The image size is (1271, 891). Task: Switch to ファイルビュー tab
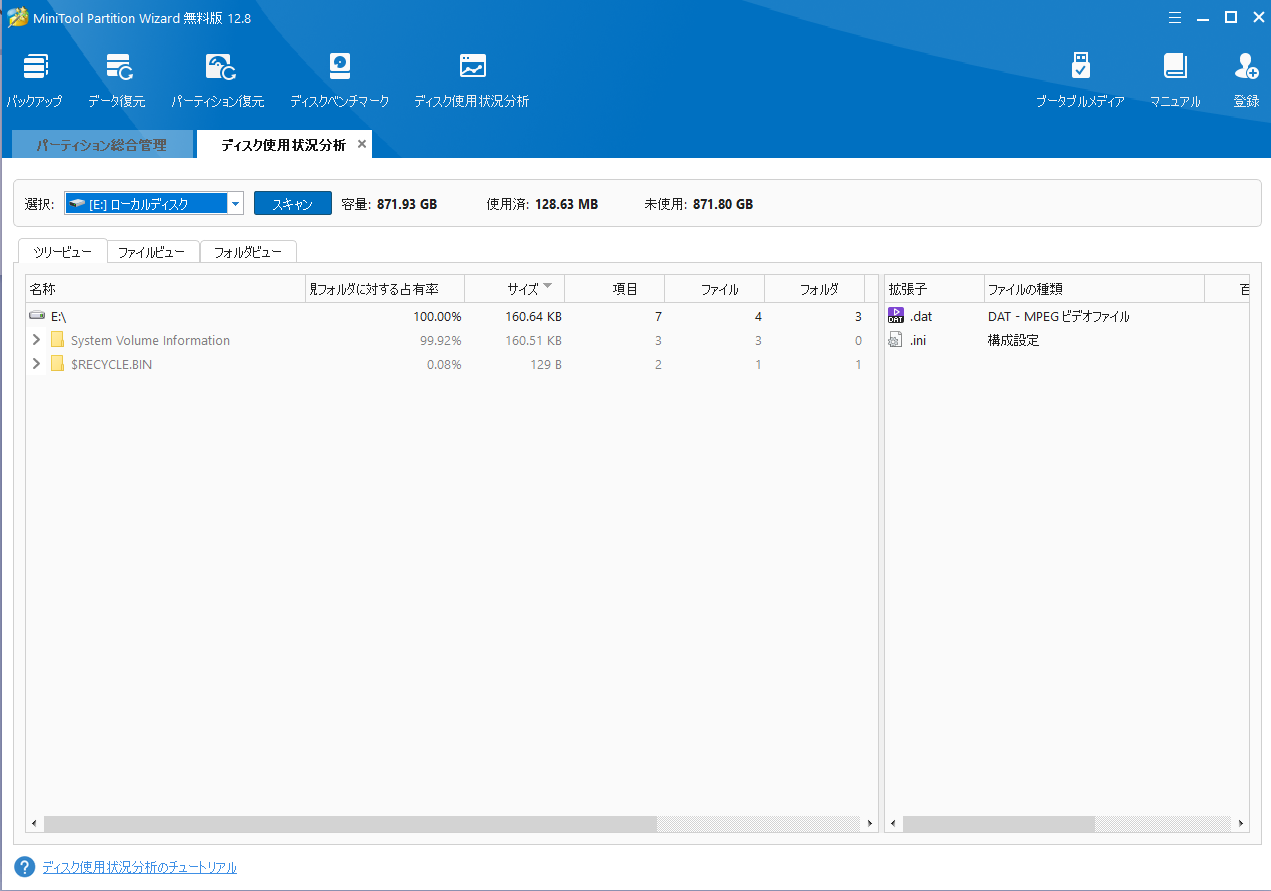(152, 252)
